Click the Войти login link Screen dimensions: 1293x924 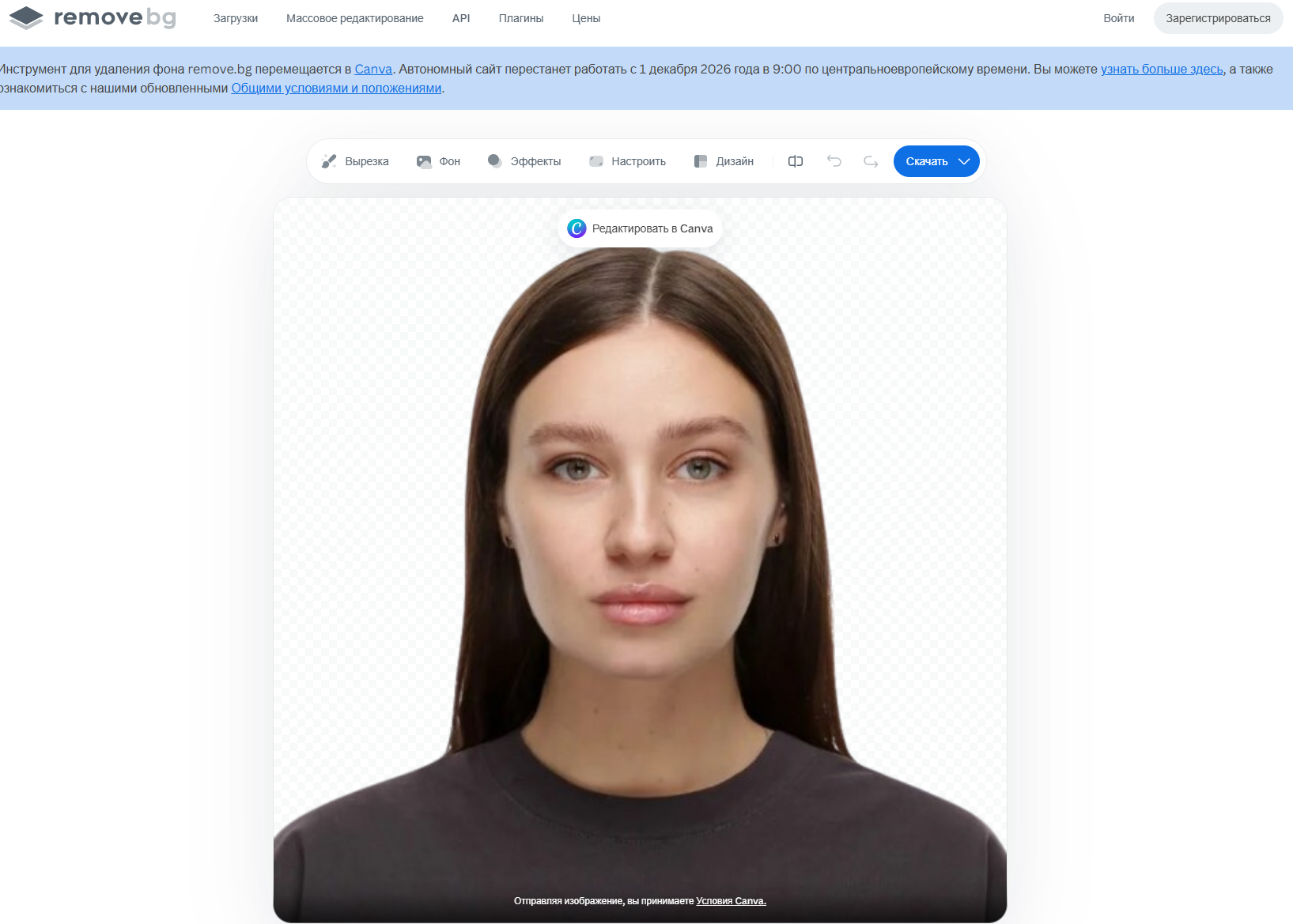[x=1119, y=18]
